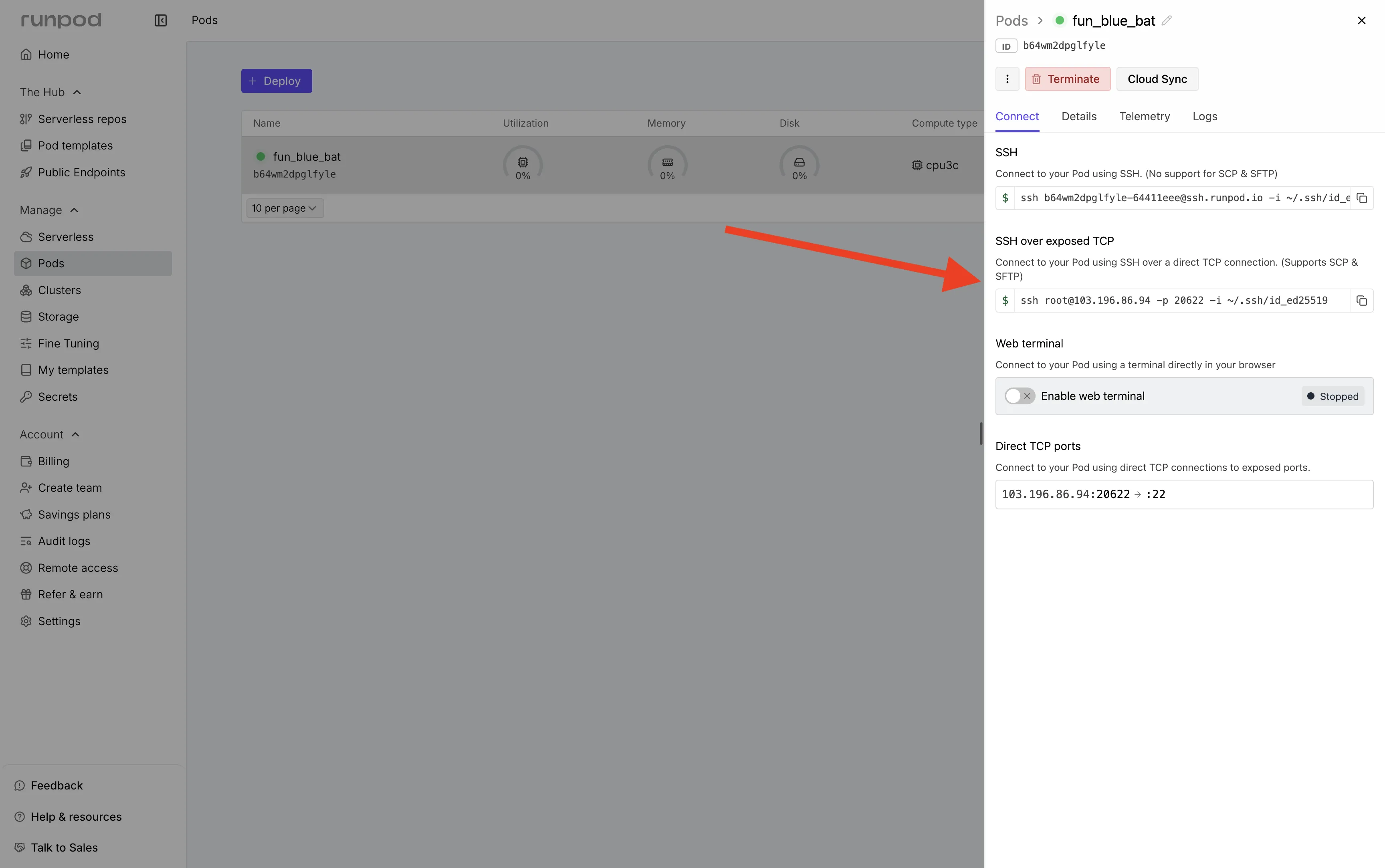Image resolution: width=1385 pixels, height=868 pixels.
Task: Switch to the Details tab
Action: tap(1079, 117)
